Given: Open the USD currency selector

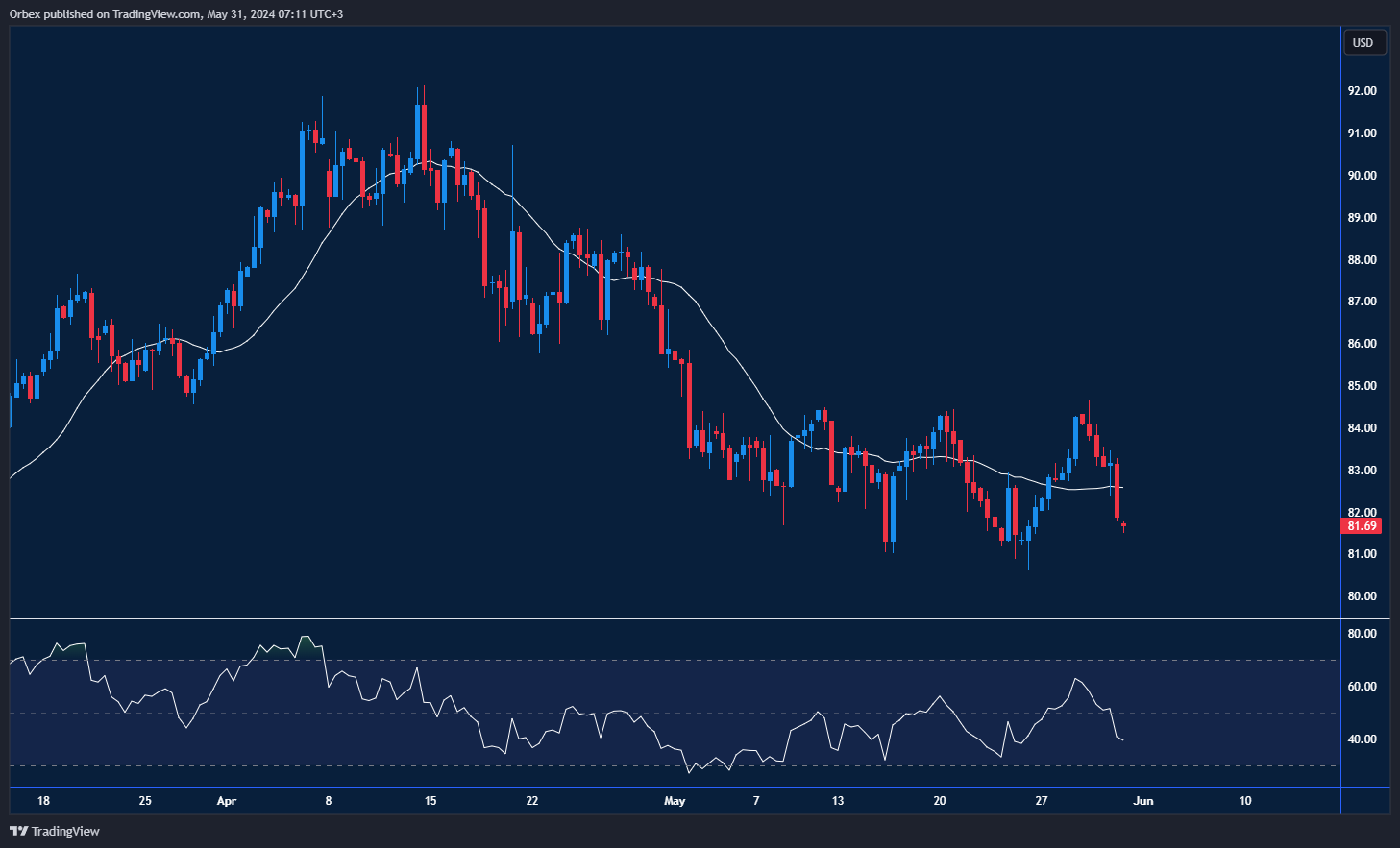Looking at the screenshot, I should pos(1363,43).
